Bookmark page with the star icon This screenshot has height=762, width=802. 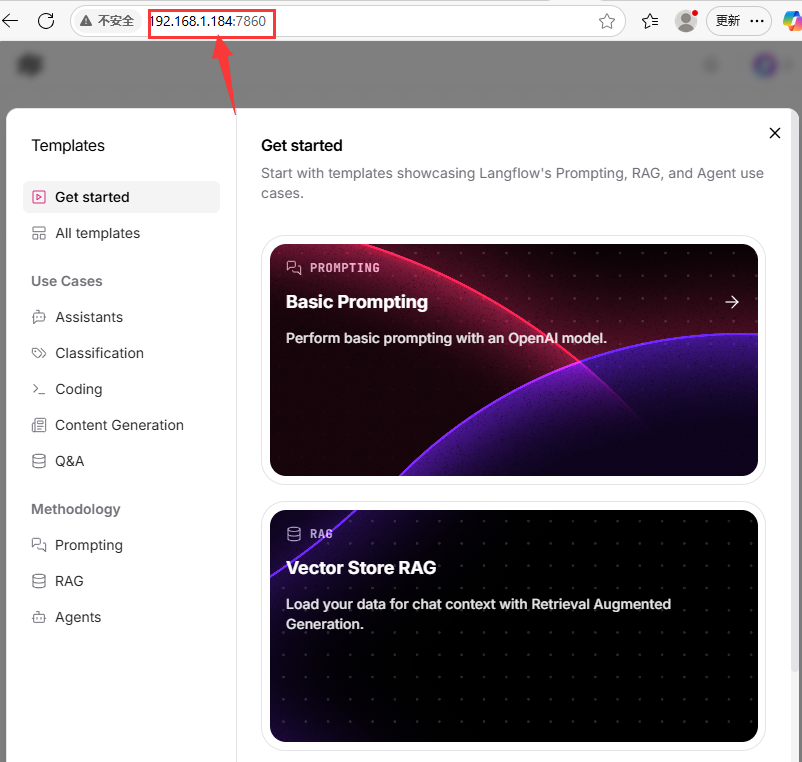(x=607, y=21)
